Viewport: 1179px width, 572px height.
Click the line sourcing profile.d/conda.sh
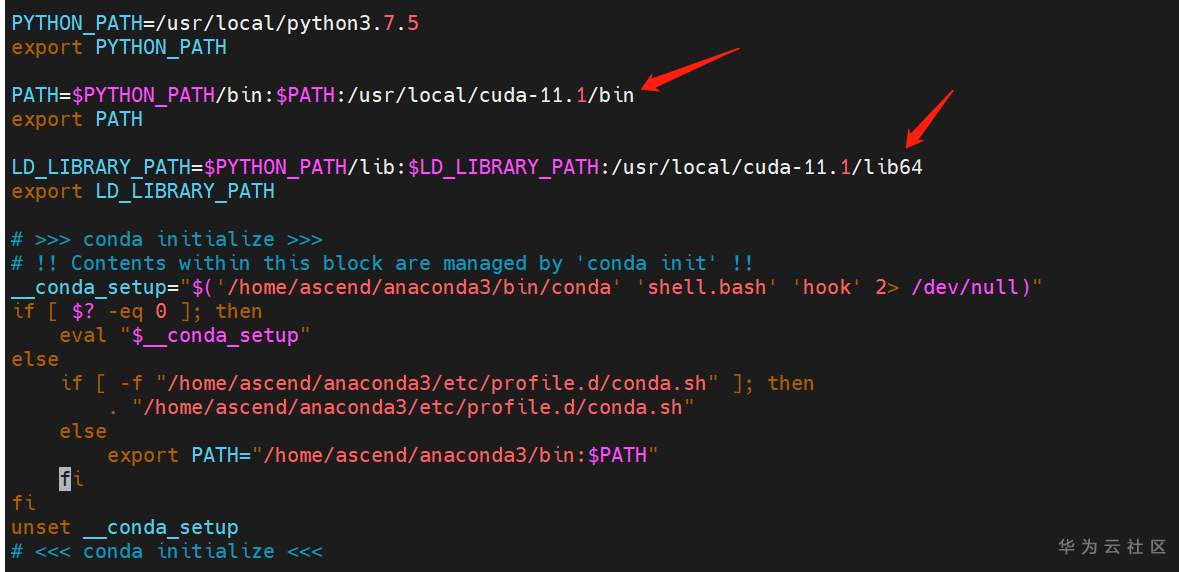click(402, 407)
